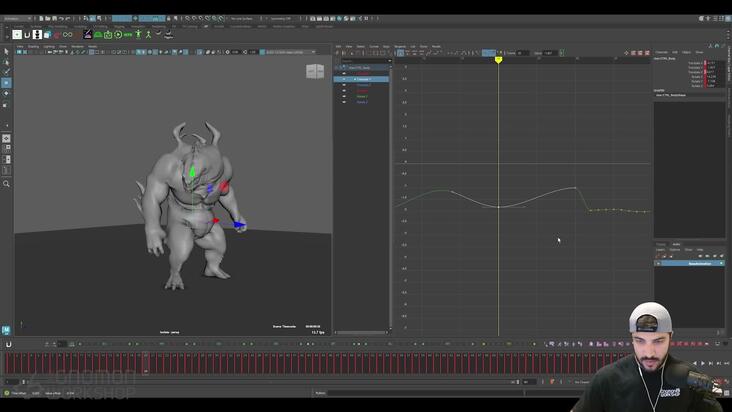Image resolution: width=732 pixels, height=412 pixels.
Task: Toggle visibility eye of selected Translate curve
Action: (x=344, y=79)
